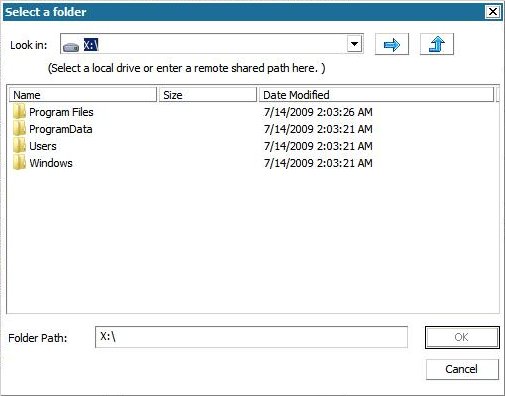Select the Users folder icon
This screenshot has width=505, height=396.
(19, 146)
